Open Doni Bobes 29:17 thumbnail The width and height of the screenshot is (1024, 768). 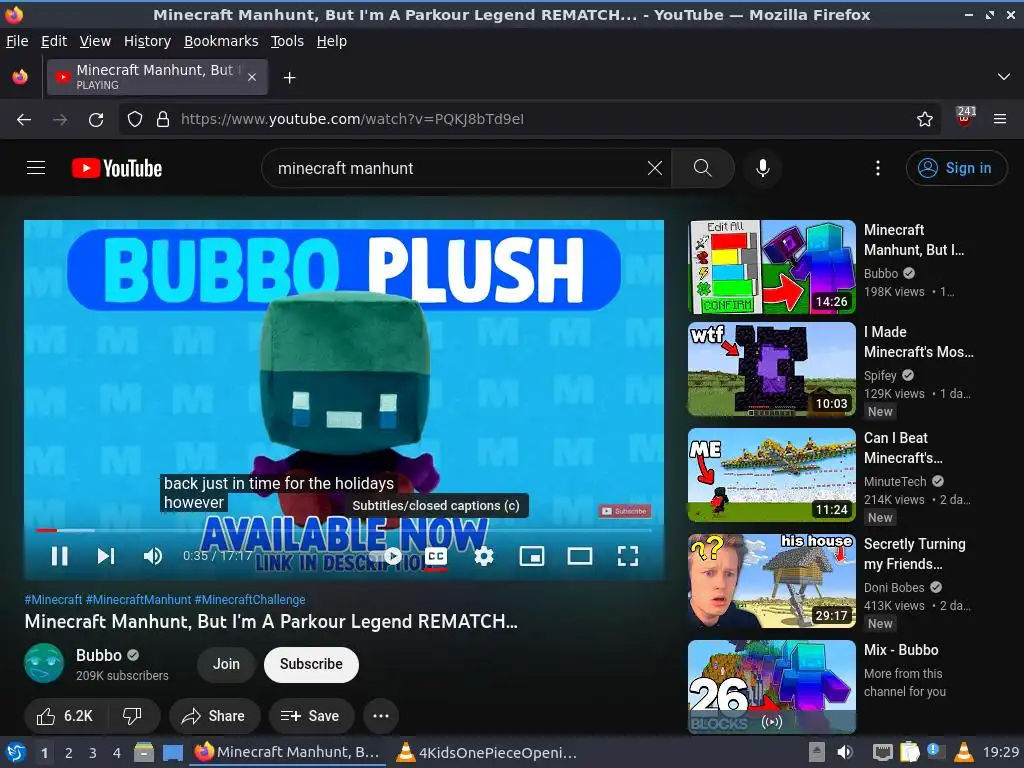pyautogui.click(x=772, y=581)
